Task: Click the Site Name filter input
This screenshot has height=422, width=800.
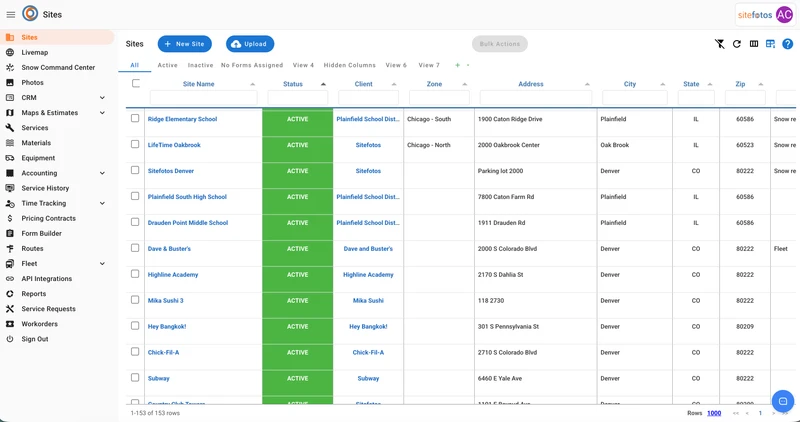Action: [204, 97]
